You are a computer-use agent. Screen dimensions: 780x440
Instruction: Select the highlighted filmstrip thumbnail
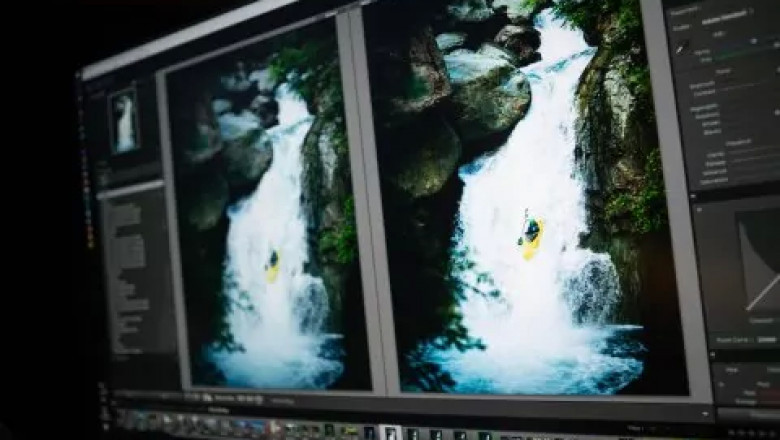pos(390,433)
